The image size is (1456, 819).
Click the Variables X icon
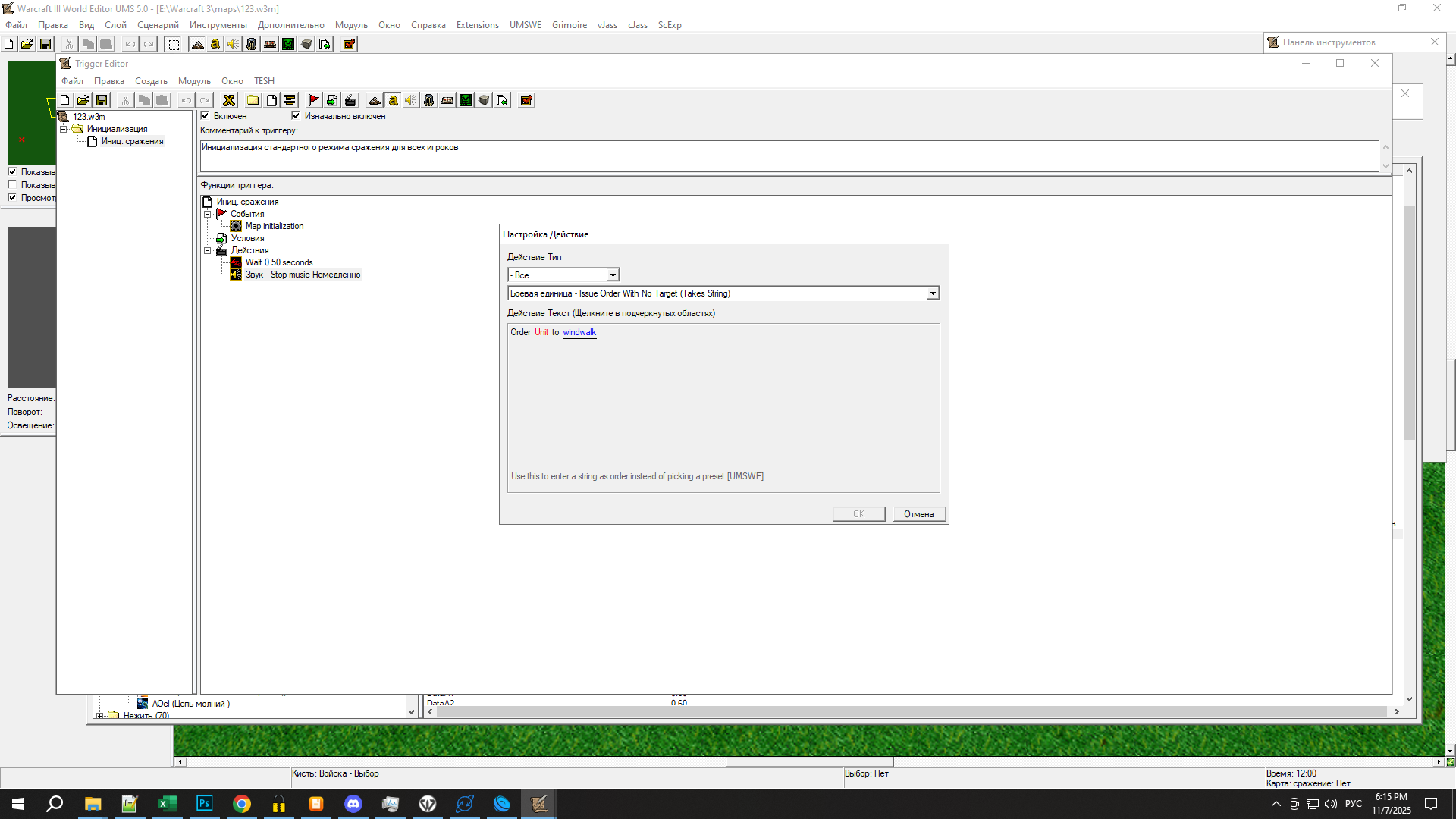coord(229,100)
